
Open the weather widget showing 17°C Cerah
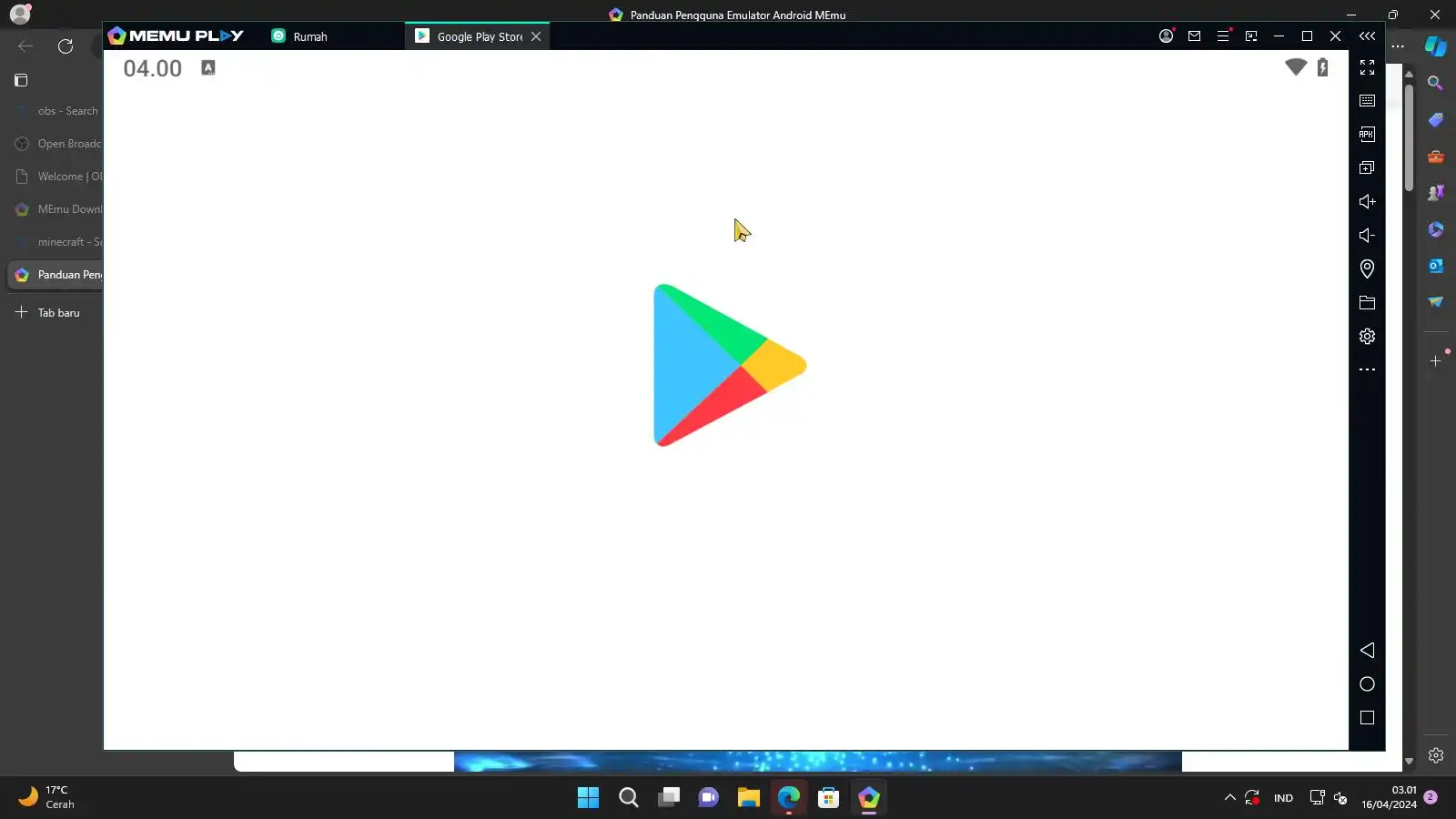pos(47,797)
